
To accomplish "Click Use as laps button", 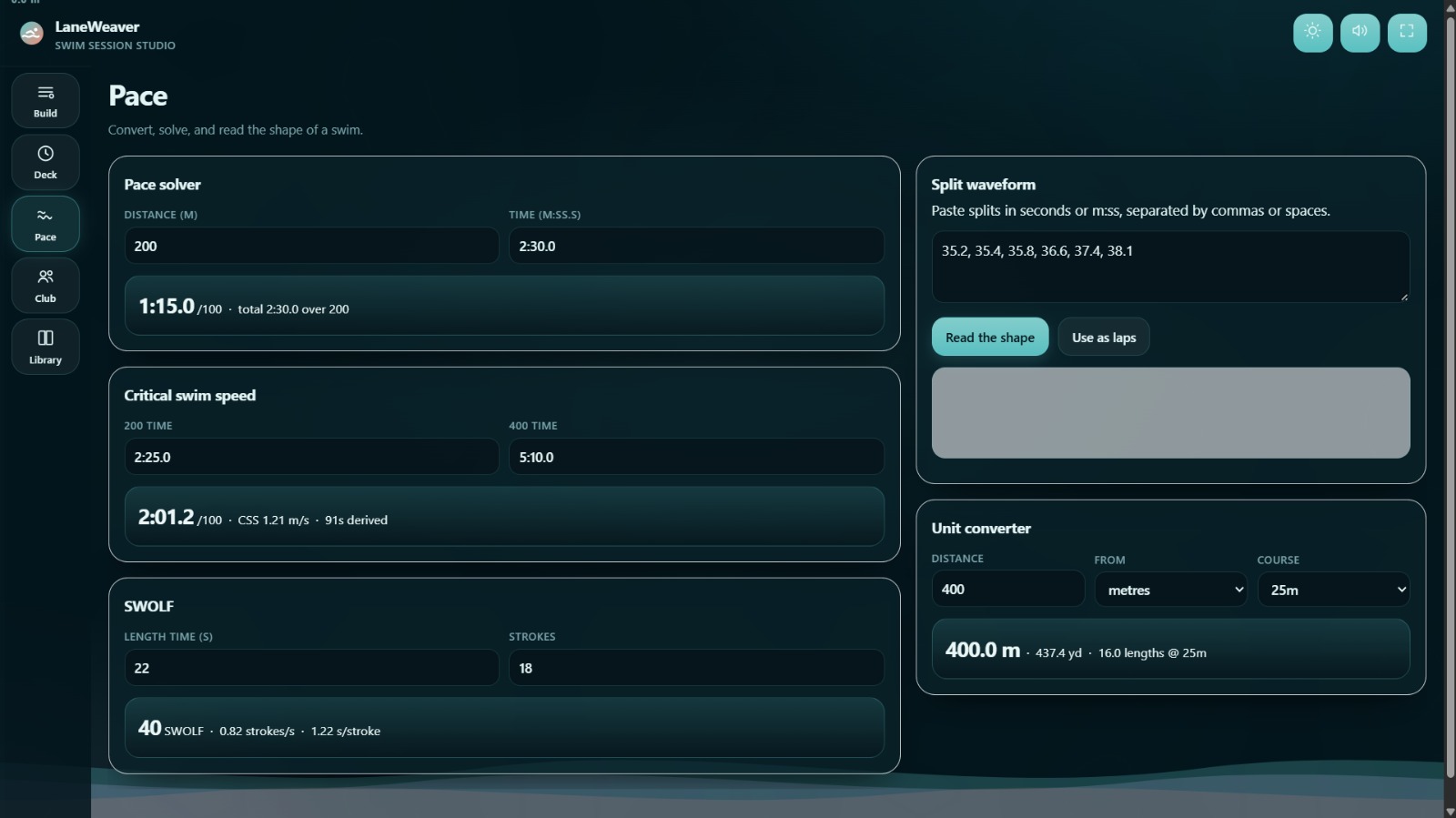I will pos(1104,338).
